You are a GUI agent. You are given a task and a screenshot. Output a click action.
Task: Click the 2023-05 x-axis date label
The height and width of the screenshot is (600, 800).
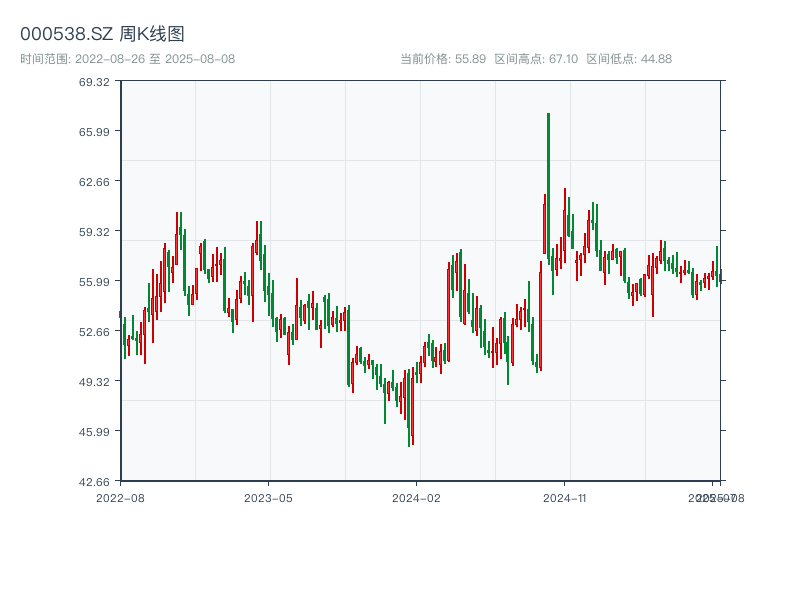coord(268,497)
